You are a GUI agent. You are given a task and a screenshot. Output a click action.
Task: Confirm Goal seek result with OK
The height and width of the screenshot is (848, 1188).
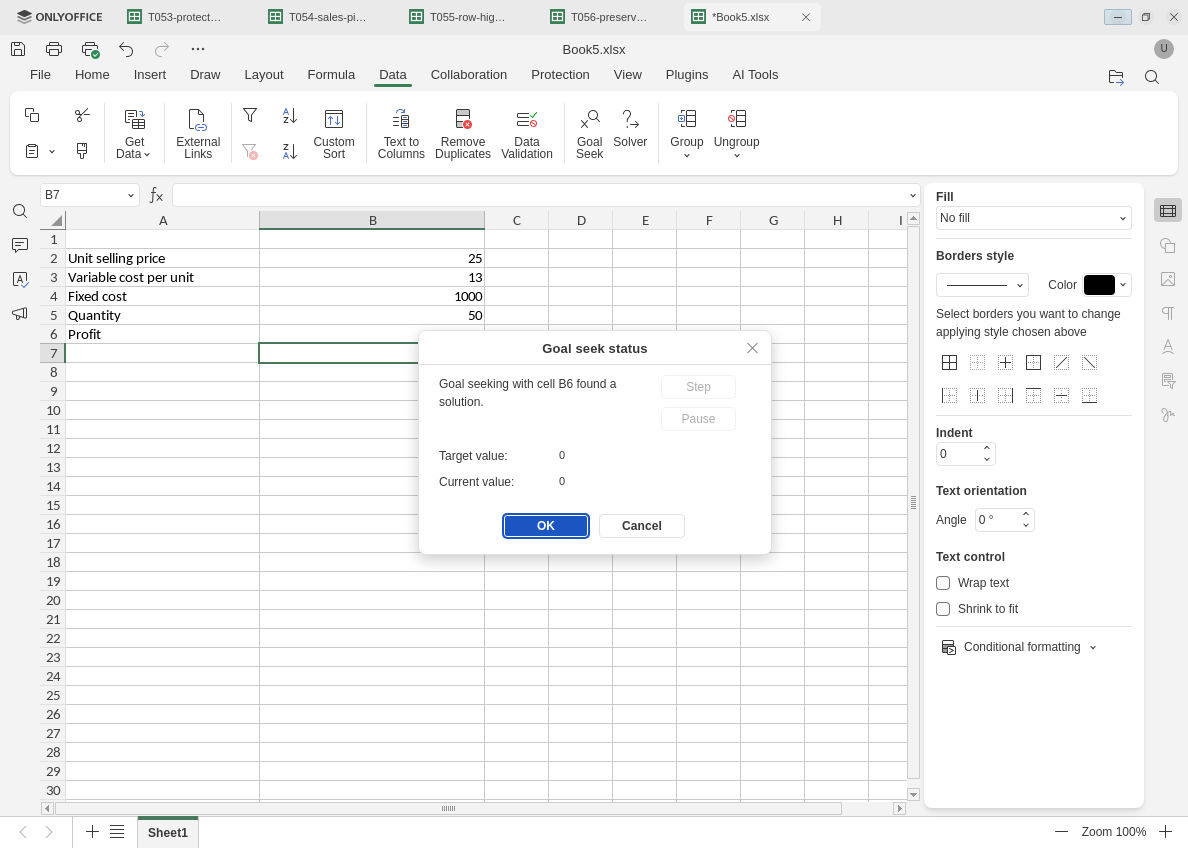(546, 526)
